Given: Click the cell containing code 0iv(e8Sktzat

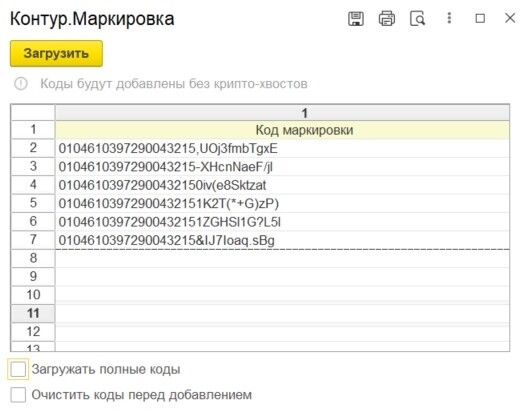Looking at the screenshot, I should coord(282,185).
